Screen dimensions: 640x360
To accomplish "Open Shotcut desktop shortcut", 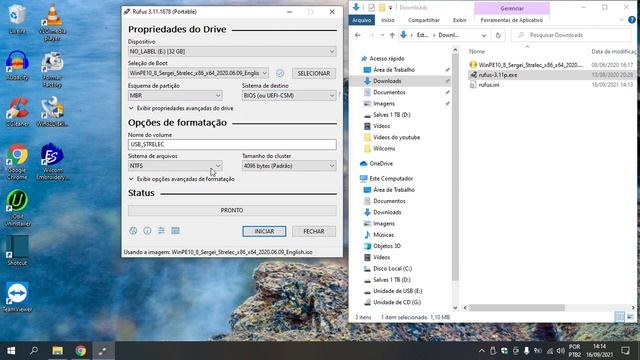I will pyautogui.click(x=17, y=251).
